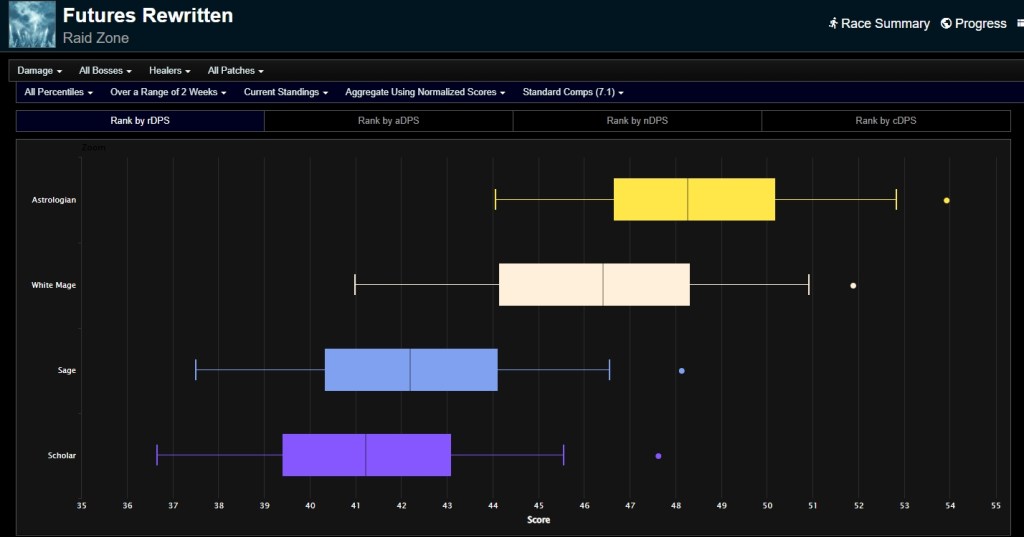Click the running figure icon beside Race Summary
This screenshot has width=1024, height=537.
[x=833, y=23]
